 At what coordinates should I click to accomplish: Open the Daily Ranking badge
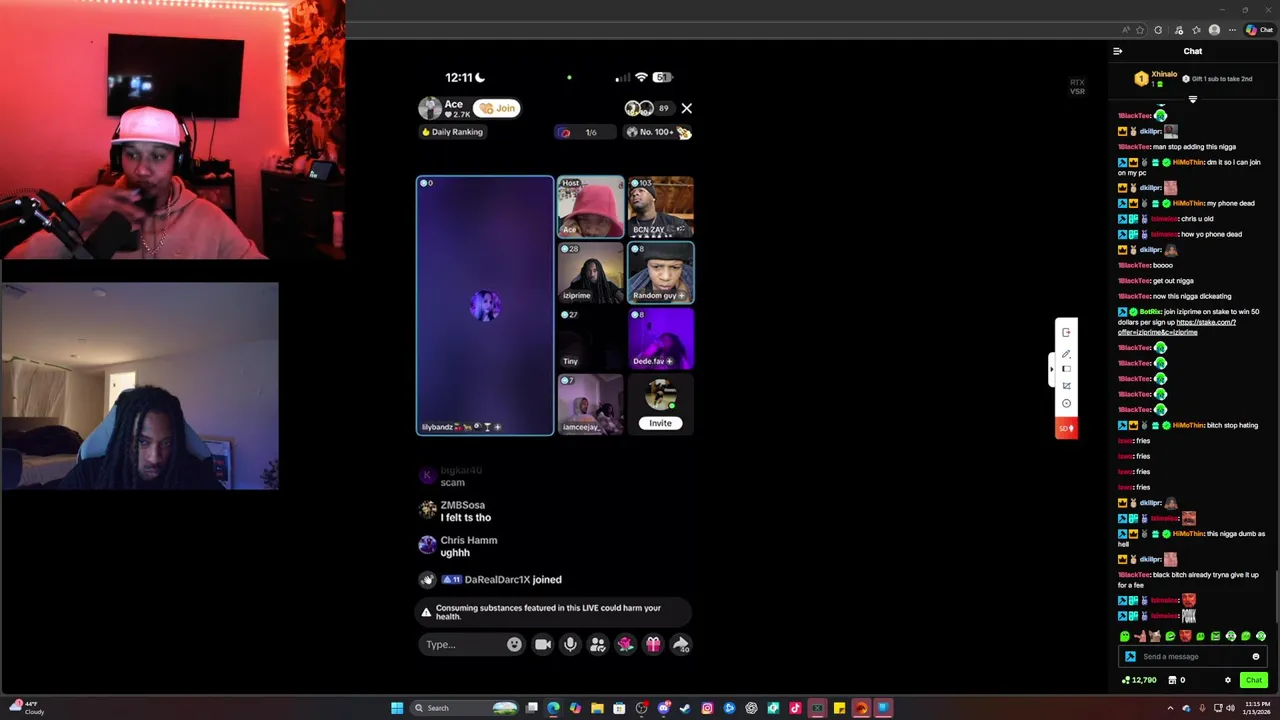(452, 132)
